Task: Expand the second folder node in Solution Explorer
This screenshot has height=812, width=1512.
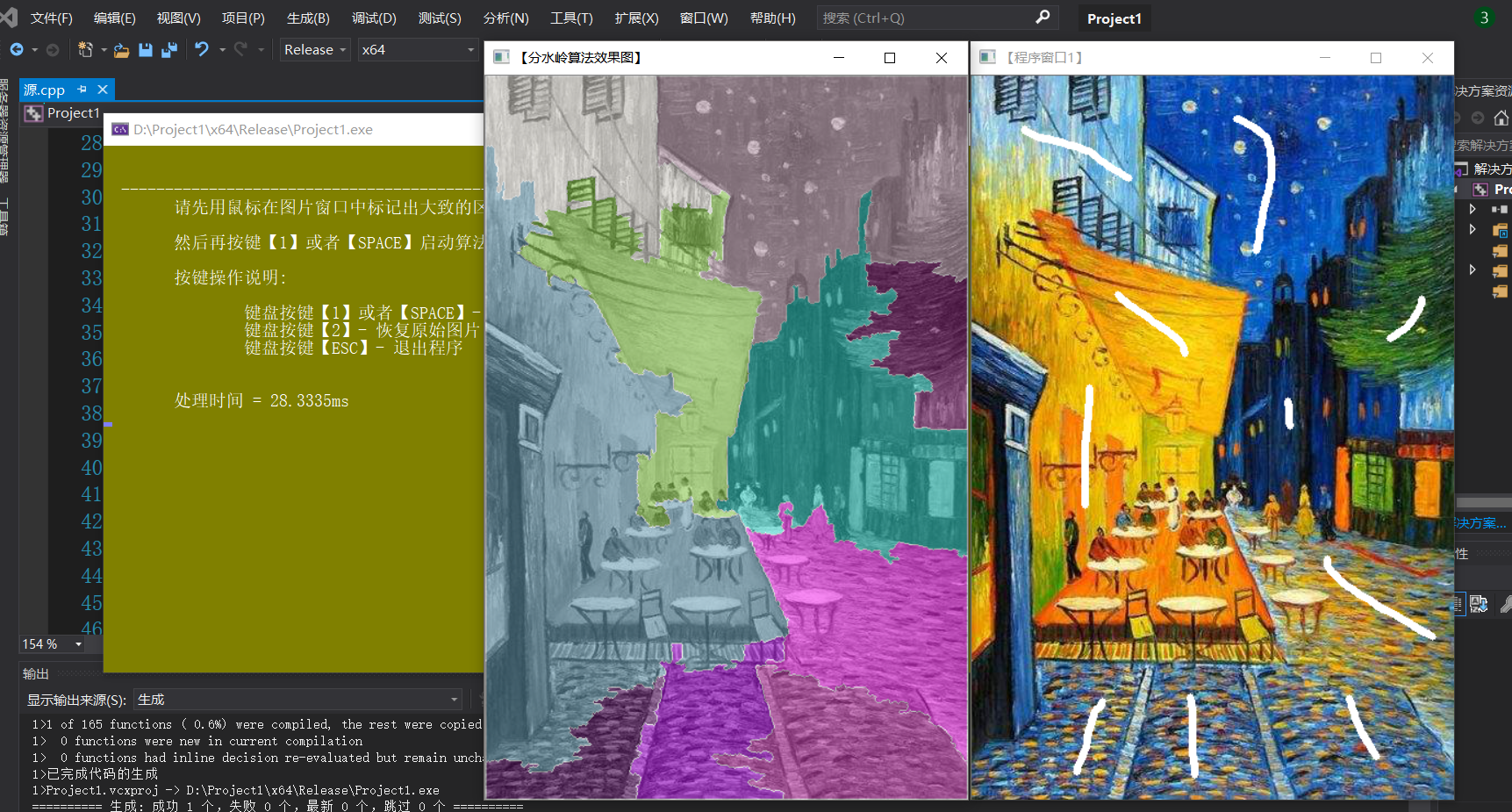Action: tap(1473, 229)
